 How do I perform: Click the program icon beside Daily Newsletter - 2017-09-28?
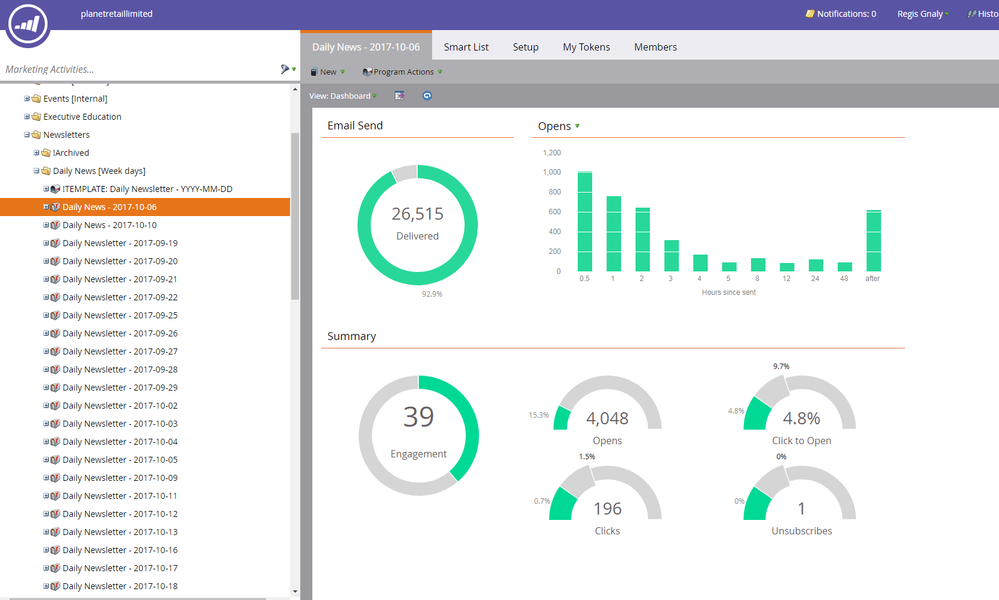coord(55,369)
